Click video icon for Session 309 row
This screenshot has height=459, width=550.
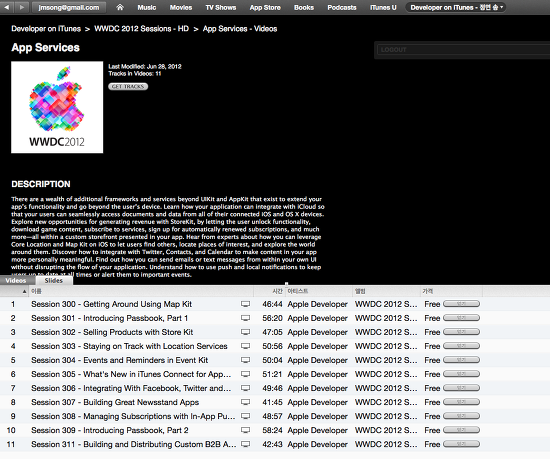(246, 430)
